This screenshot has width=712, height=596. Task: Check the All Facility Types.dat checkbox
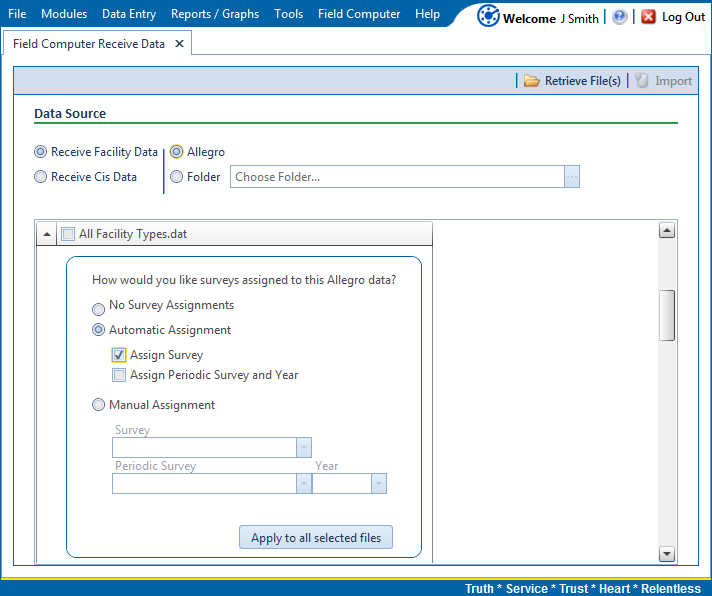tap(68, 234)
